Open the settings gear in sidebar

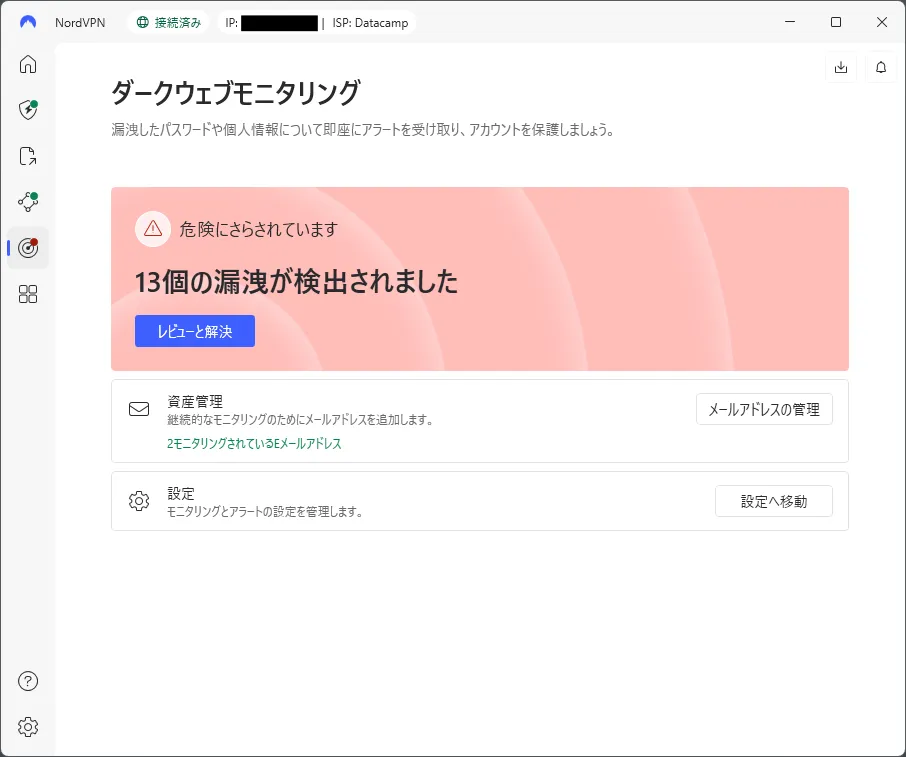(28, 727)
